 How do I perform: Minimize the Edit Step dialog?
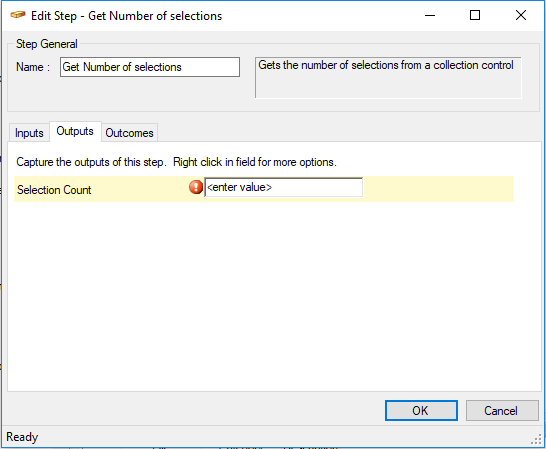pos(430,15)
